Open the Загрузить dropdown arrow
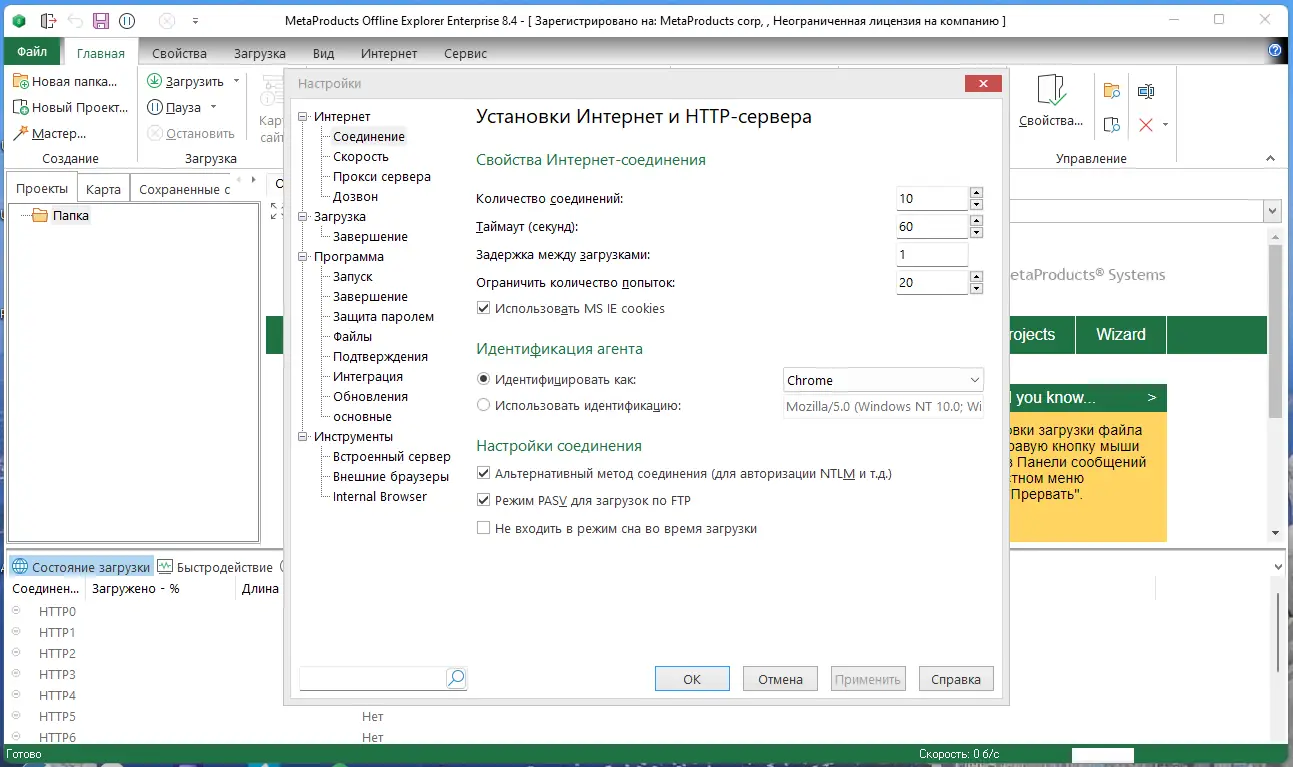Screen dimensions: 1293x767 (236, 81)
